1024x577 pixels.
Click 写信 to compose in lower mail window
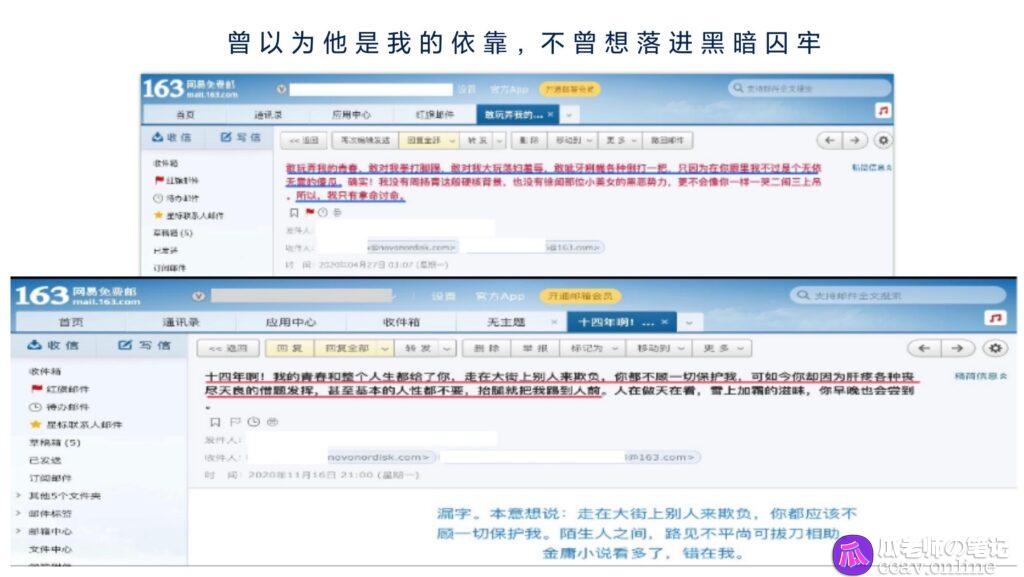(x=144, y=345)
